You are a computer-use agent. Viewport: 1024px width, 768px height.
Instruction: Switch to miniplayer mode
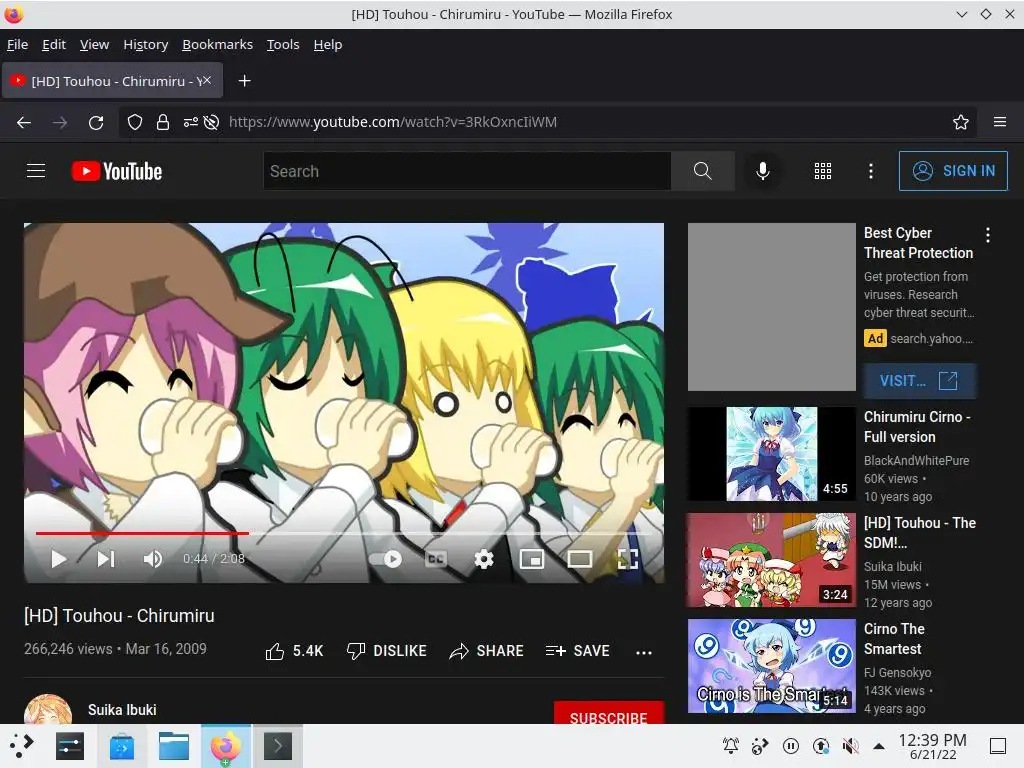pos(532,559)
